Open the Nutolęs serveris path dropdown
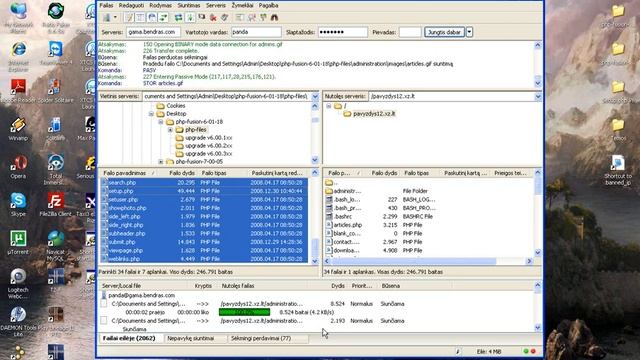The width and height of the screenshot is (640, 360). 538,96
